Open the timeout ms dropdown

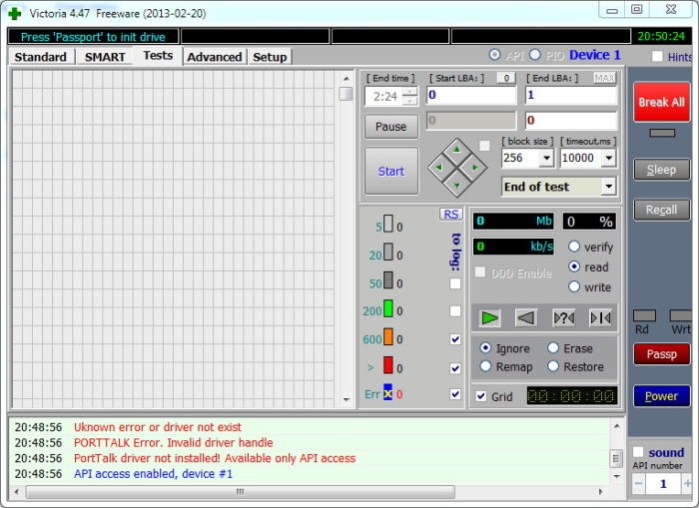coord(609,158)
